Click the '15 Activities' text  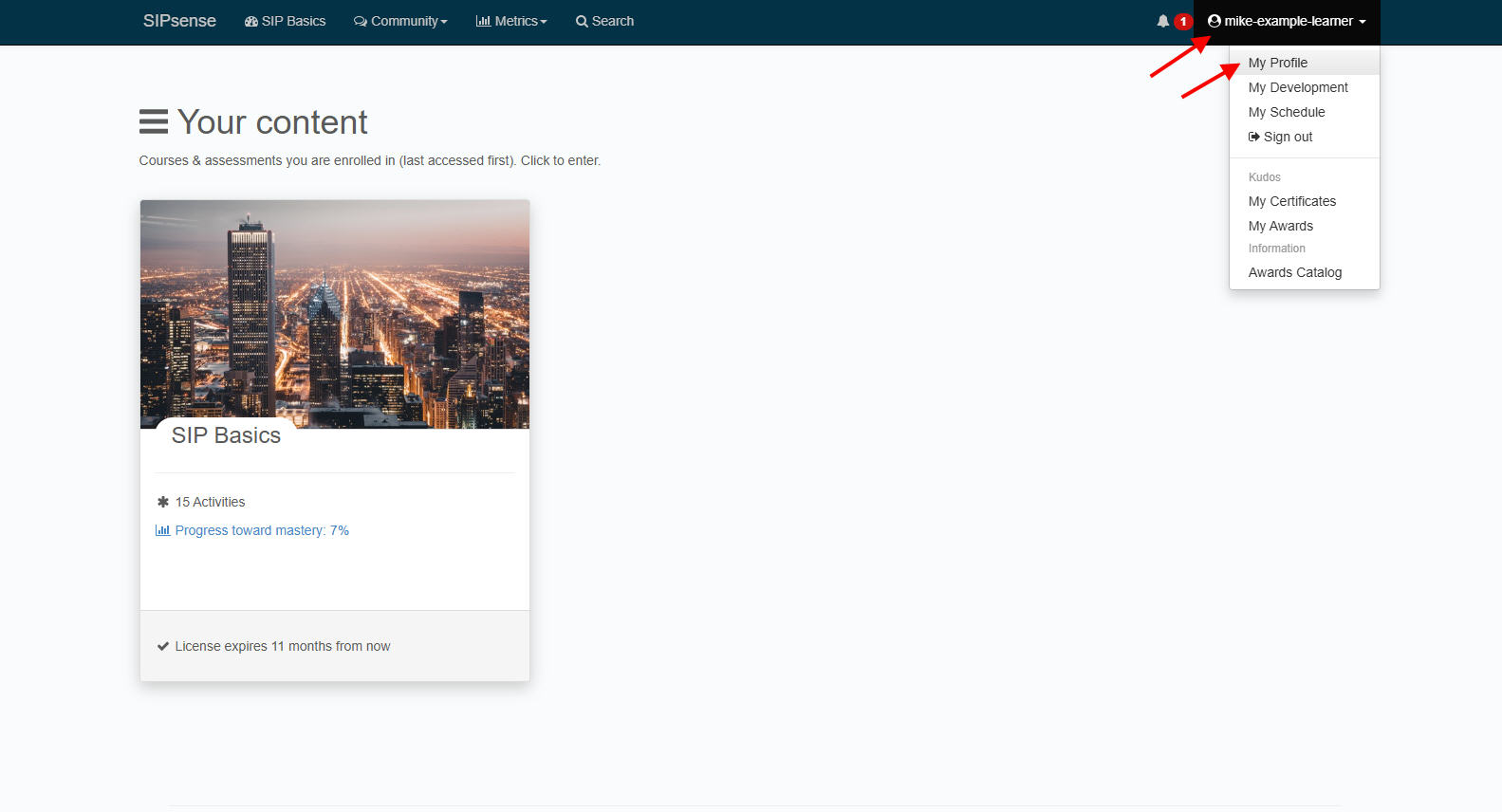[210, 502]
